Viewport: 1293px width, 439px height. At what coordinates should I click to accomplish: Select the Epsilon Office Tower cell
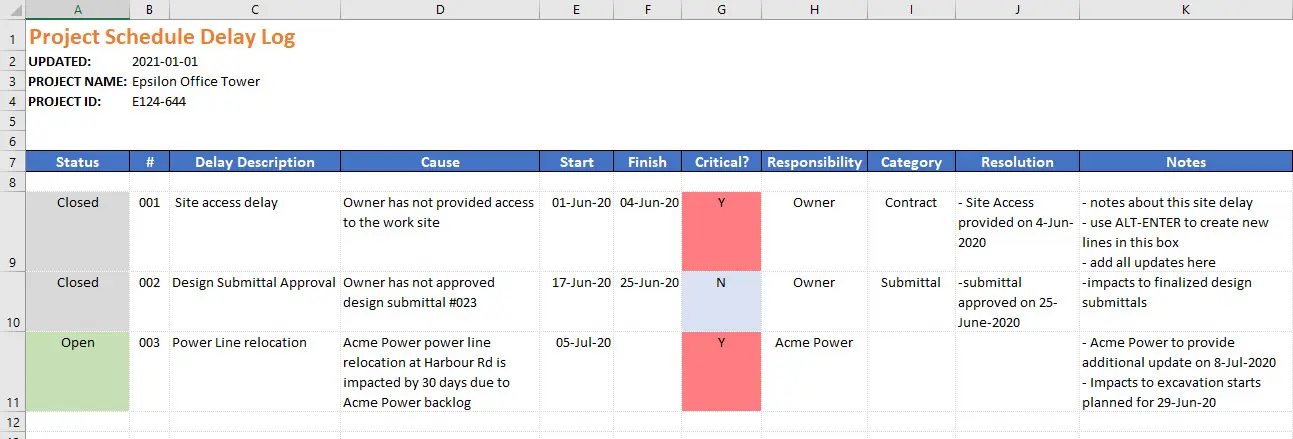coord(196,81)
